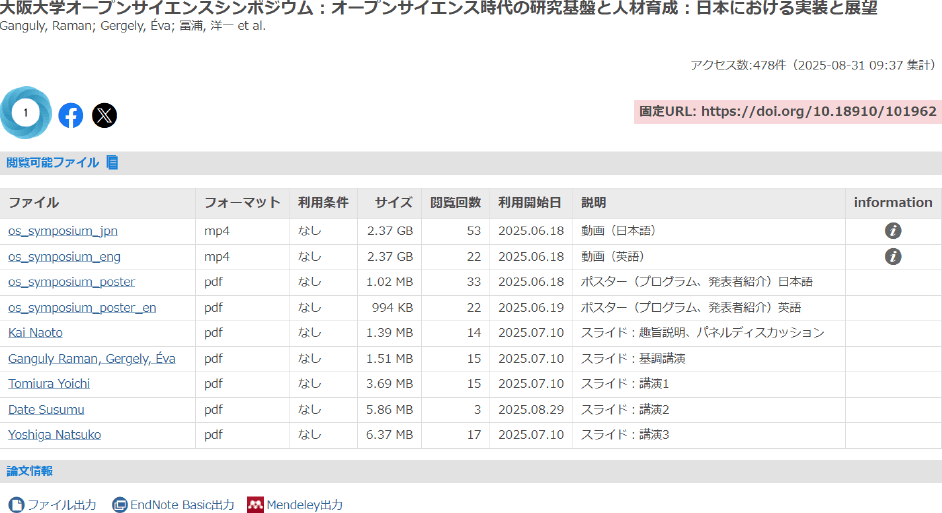Click the 1.02 MB size cell
The image size is (942, 513).
389,282
